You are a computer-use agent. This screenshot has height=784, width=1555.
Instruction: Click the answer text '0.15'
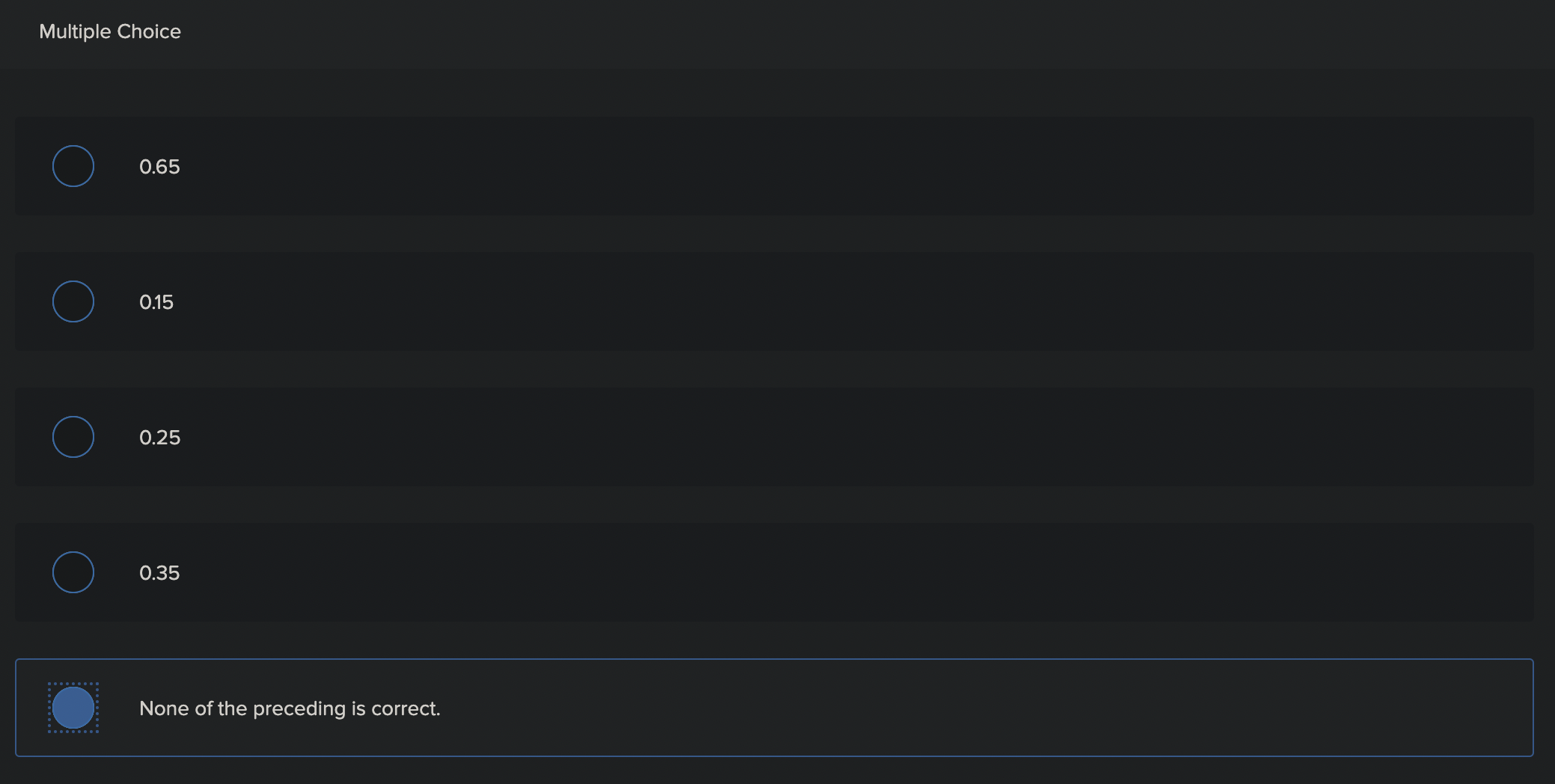coord(156,302)
